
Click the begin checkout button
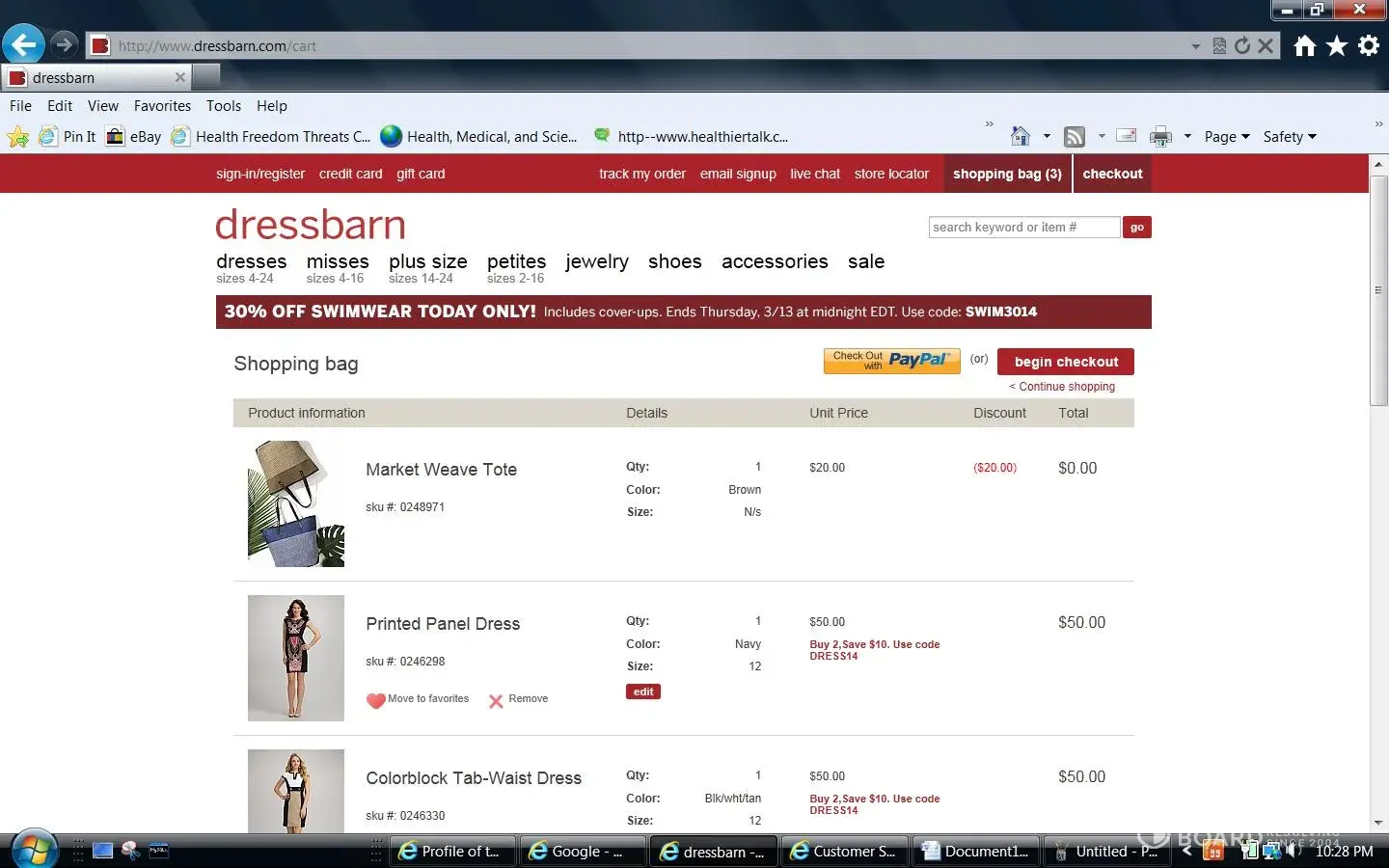pyautogui.click(x=1065, y=362)
